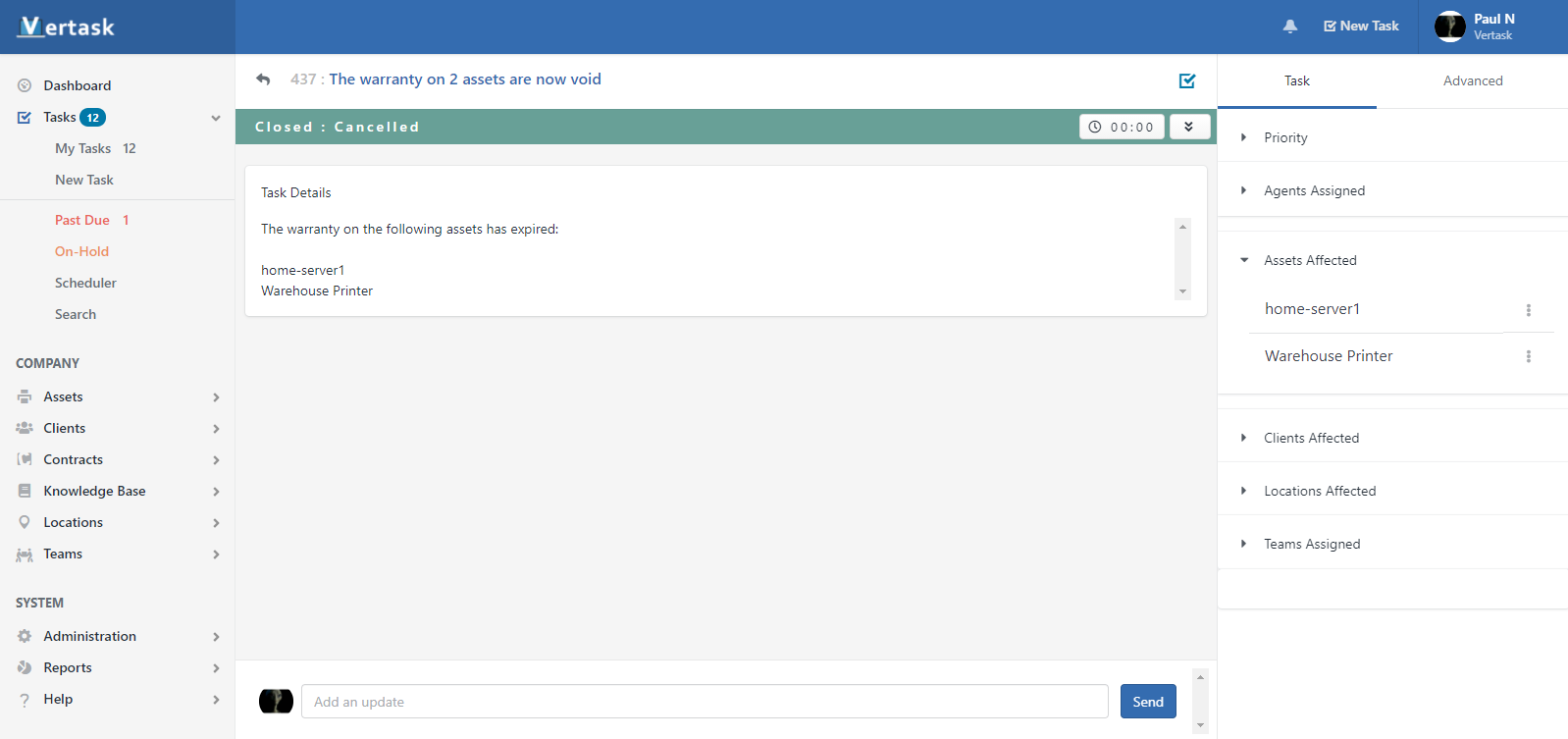This screenshot has height=739, width=1568.
Task: Select New Task in the sidebar
Action: pos(84,180)
